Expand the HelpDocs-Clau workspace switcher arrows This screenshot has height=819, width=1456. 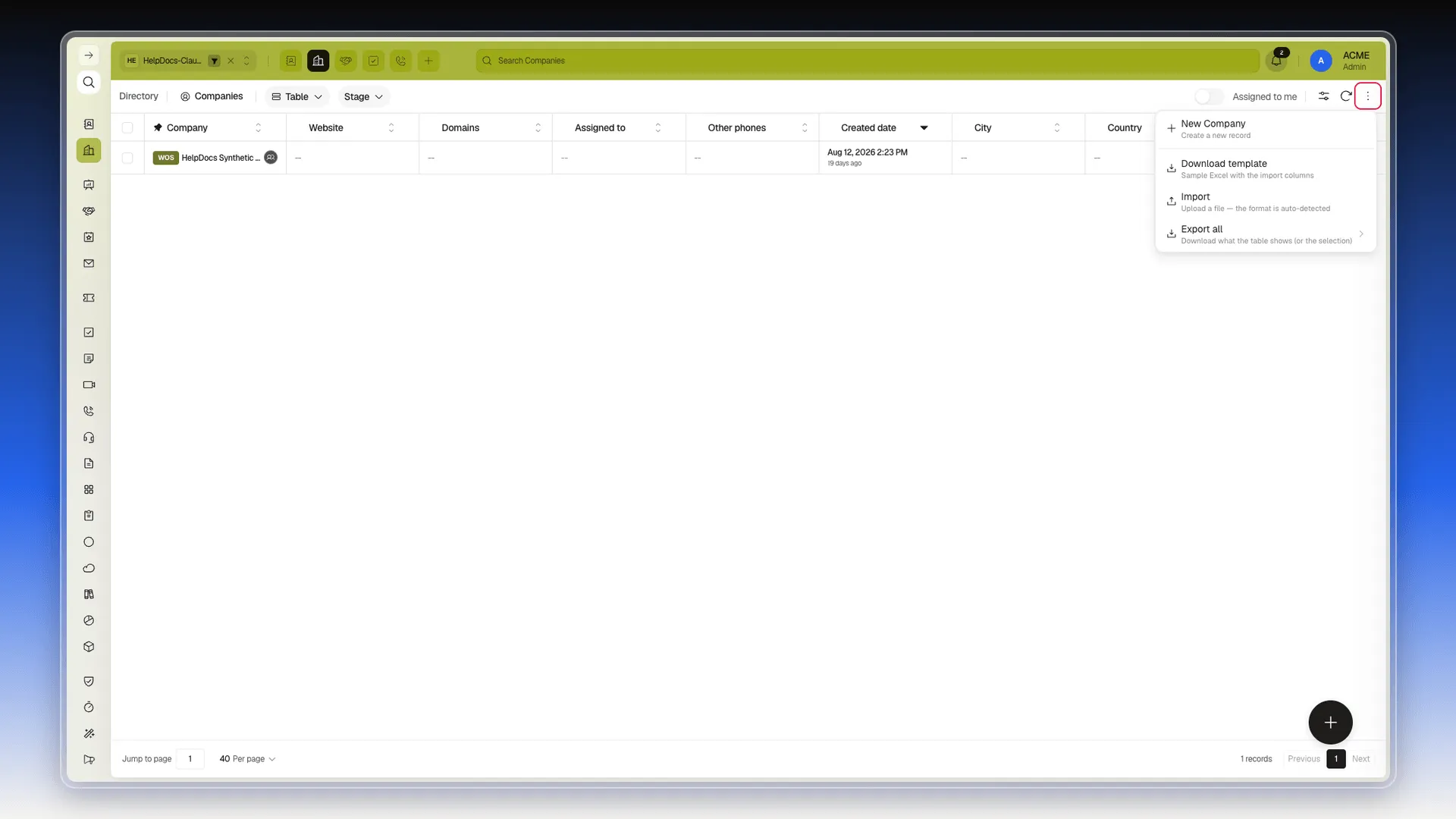[246, 61]
